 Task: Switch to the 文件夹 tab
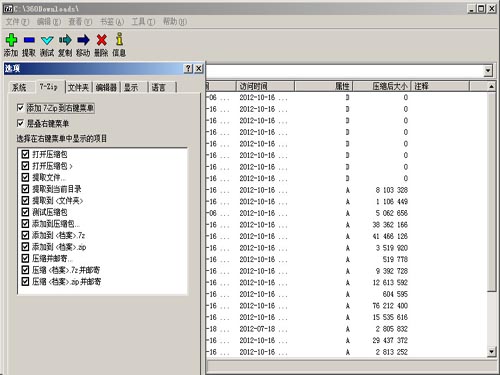(x=79, y=88)
